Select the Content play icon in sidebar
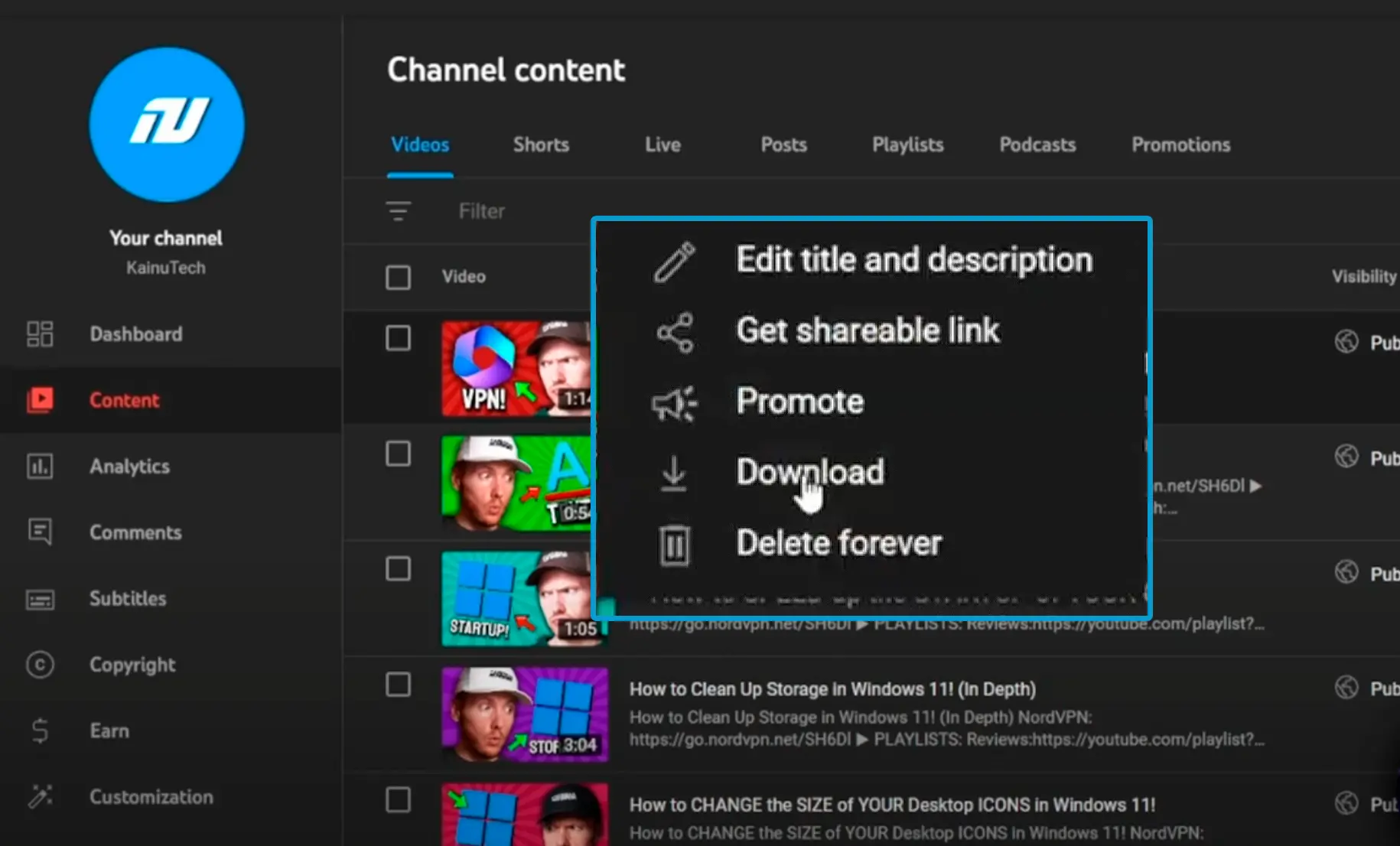Viewport: 1400px width, 846px height. [x=40, y=400]
